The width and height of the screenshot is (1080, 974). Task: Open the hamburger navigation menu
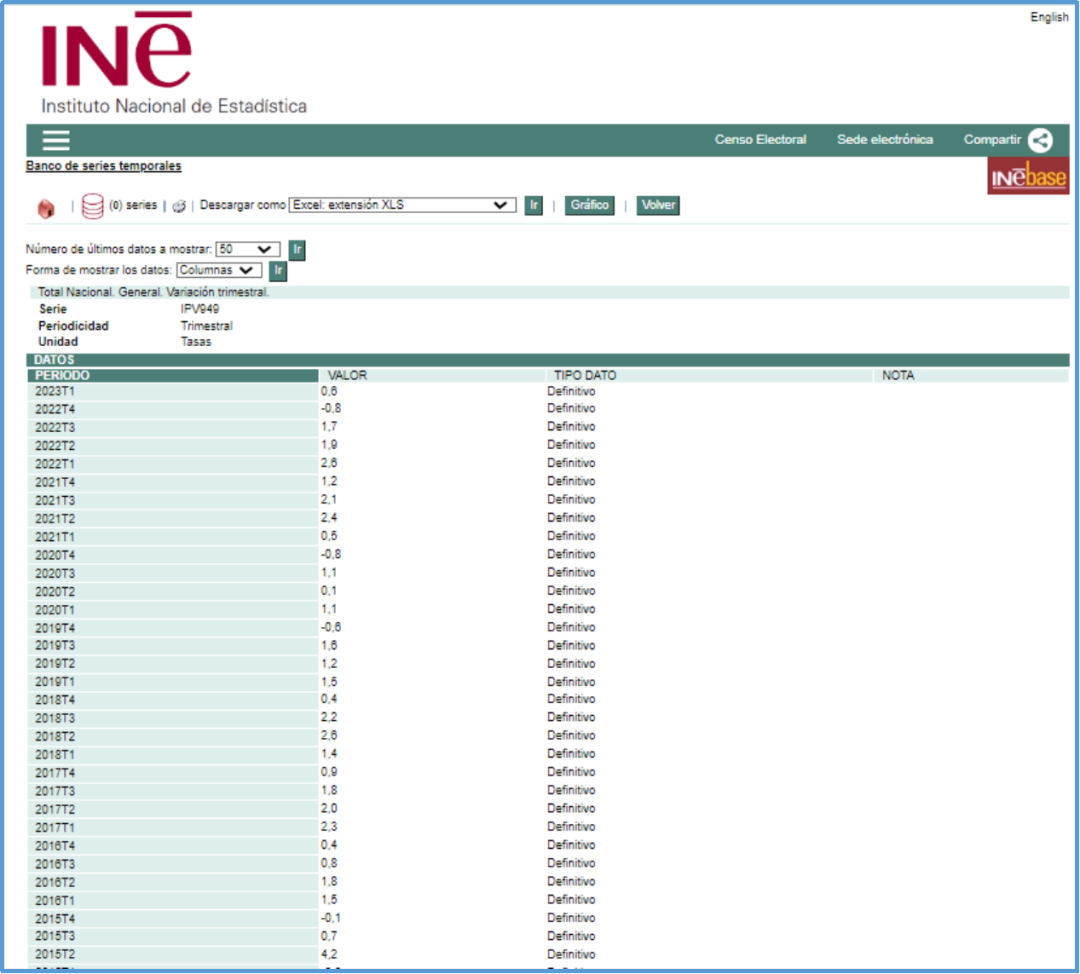pos(56,141)
